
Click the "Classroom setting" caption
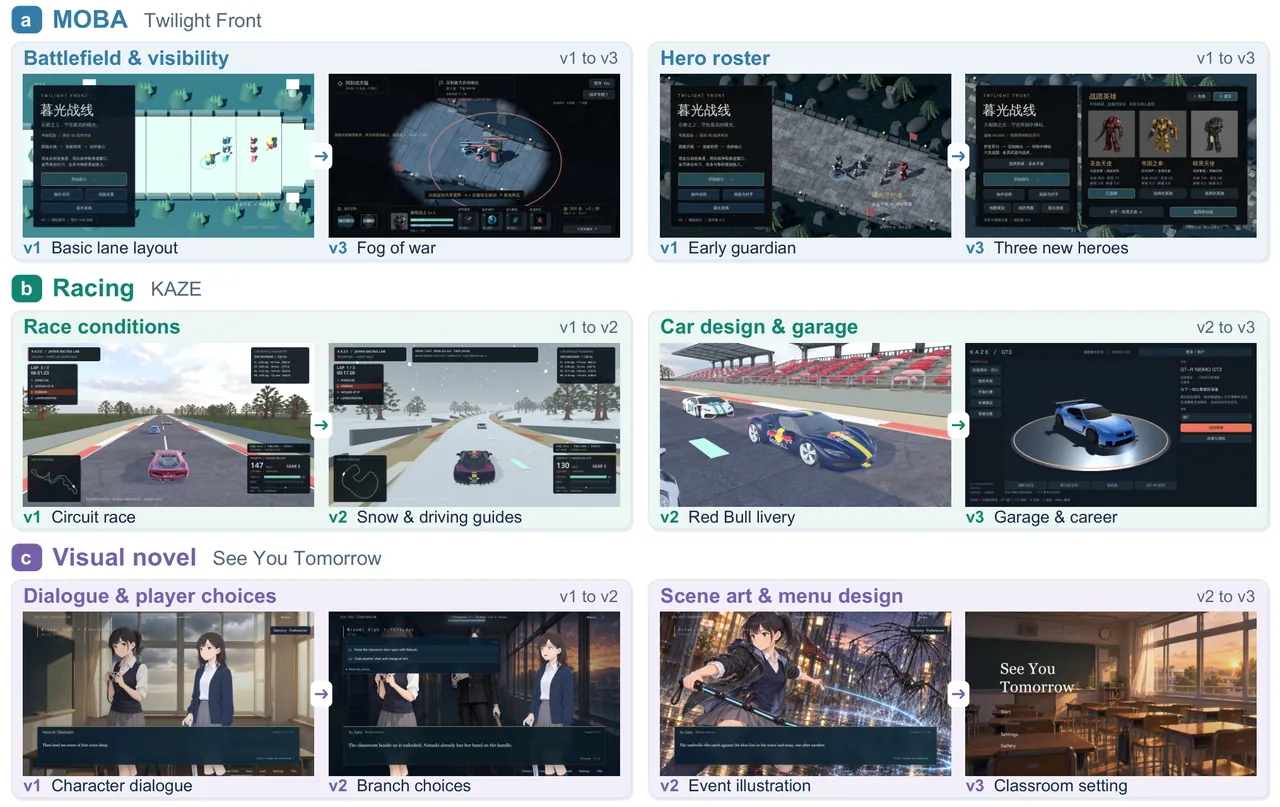click(x=1060, y=786)
